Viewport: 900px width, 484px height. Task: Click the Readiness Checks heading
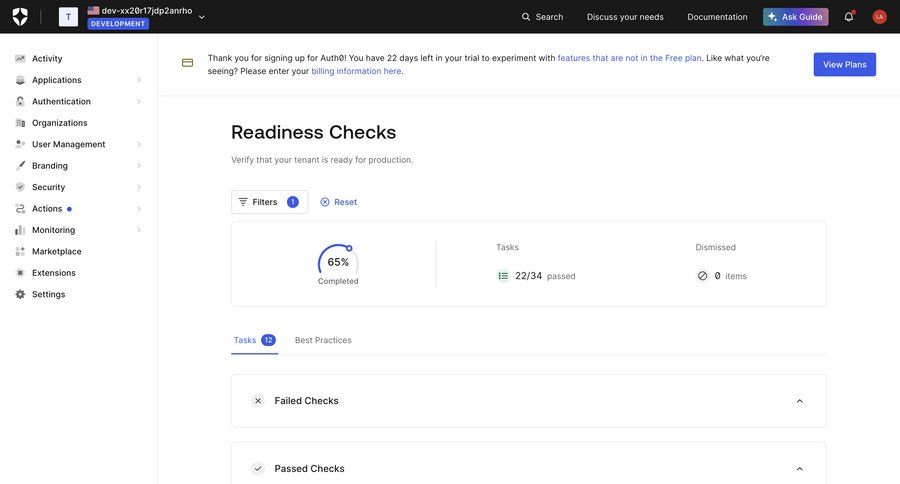click(313, 132)
